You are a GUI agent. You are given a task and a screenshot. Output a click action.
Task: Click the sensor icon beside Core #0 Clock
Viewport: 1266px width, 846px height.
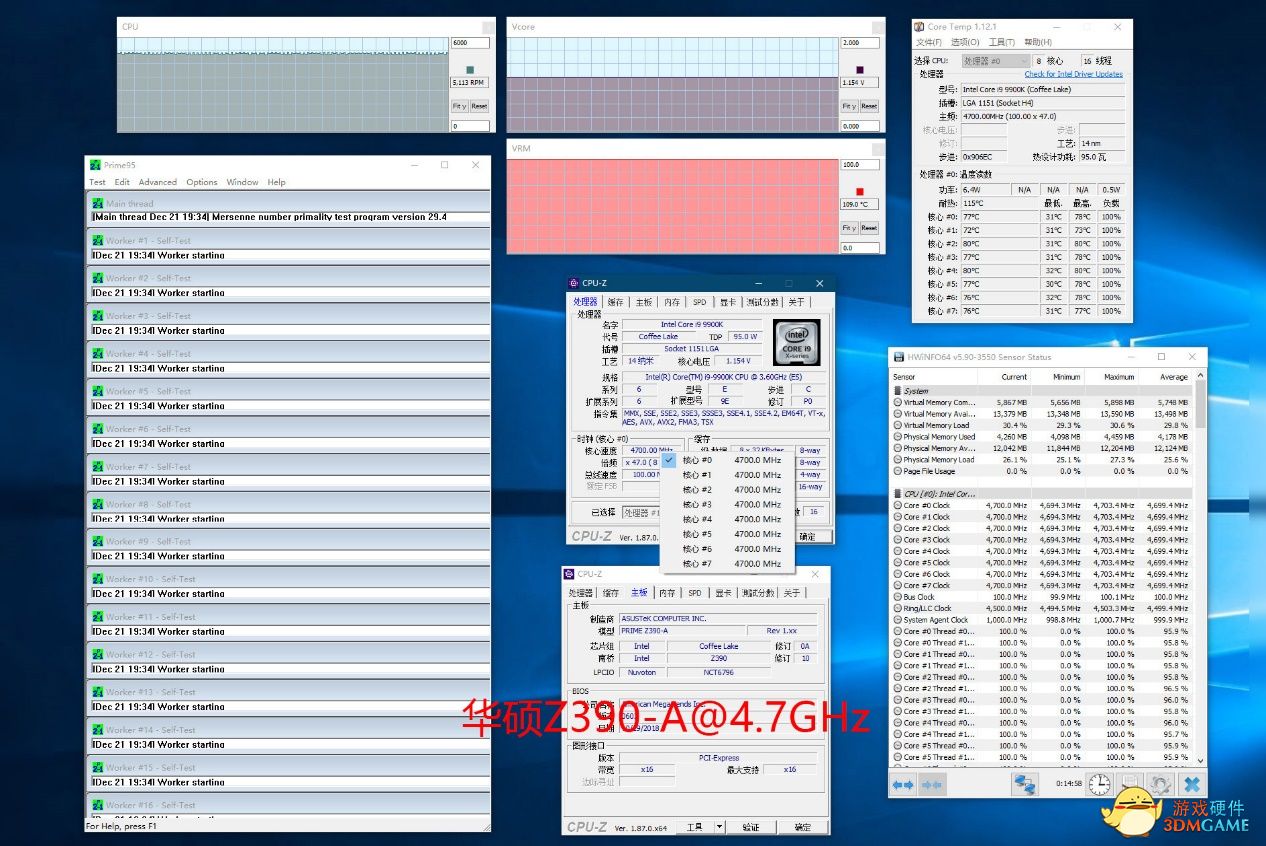coord(897,506)
